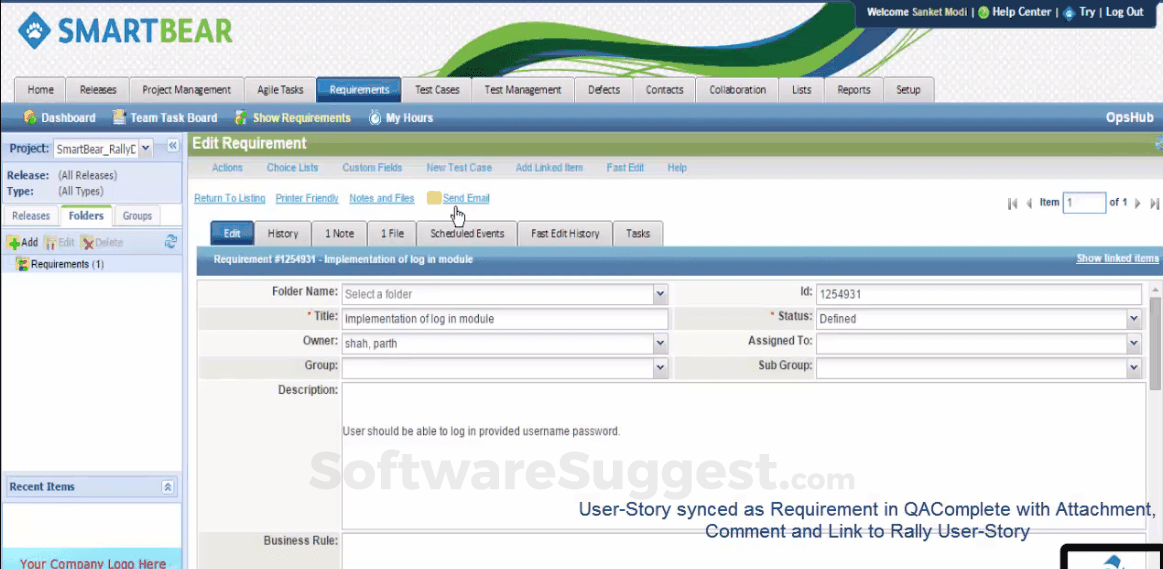Open the Lists tab
1163x569 pixels.
click(x=801, y=90)
